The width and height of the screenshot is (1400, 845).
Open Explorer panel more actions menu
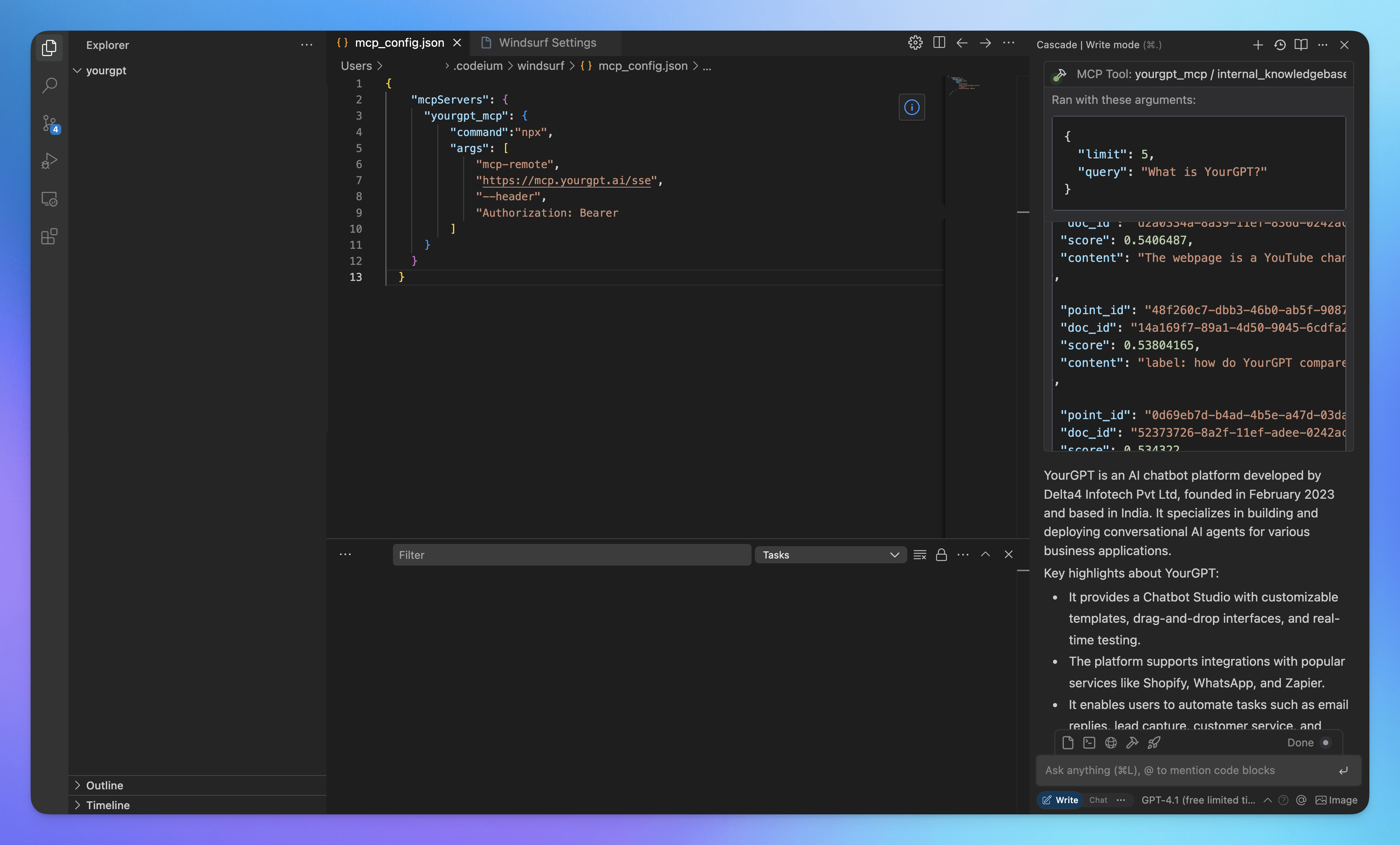coord(307,45)
